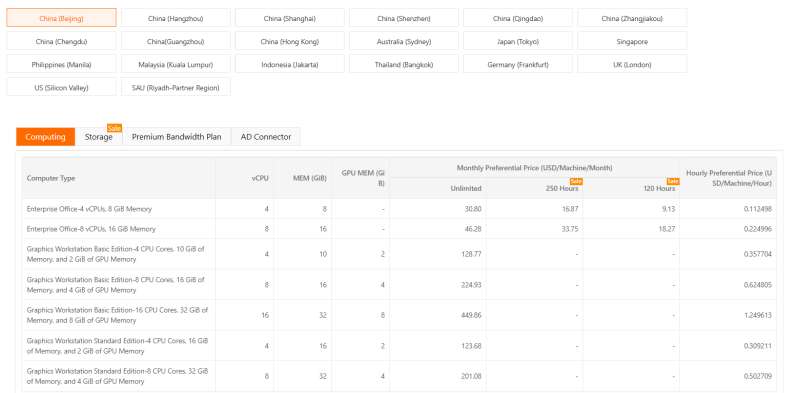Image resolution: width=800 pixels, height=393 pixels.
Task: Select Germany (Frankfurt) region
Action: (518, 65)
